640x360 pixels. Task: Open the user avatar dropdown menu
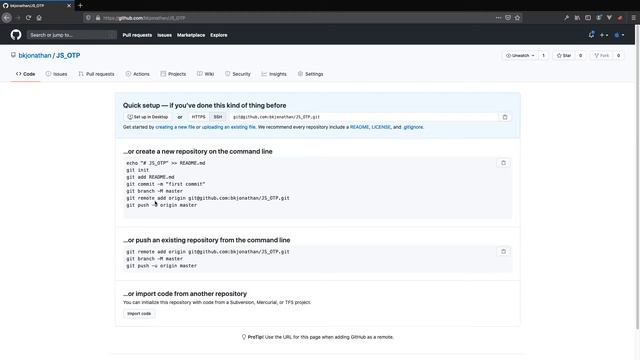pos(619,35)
